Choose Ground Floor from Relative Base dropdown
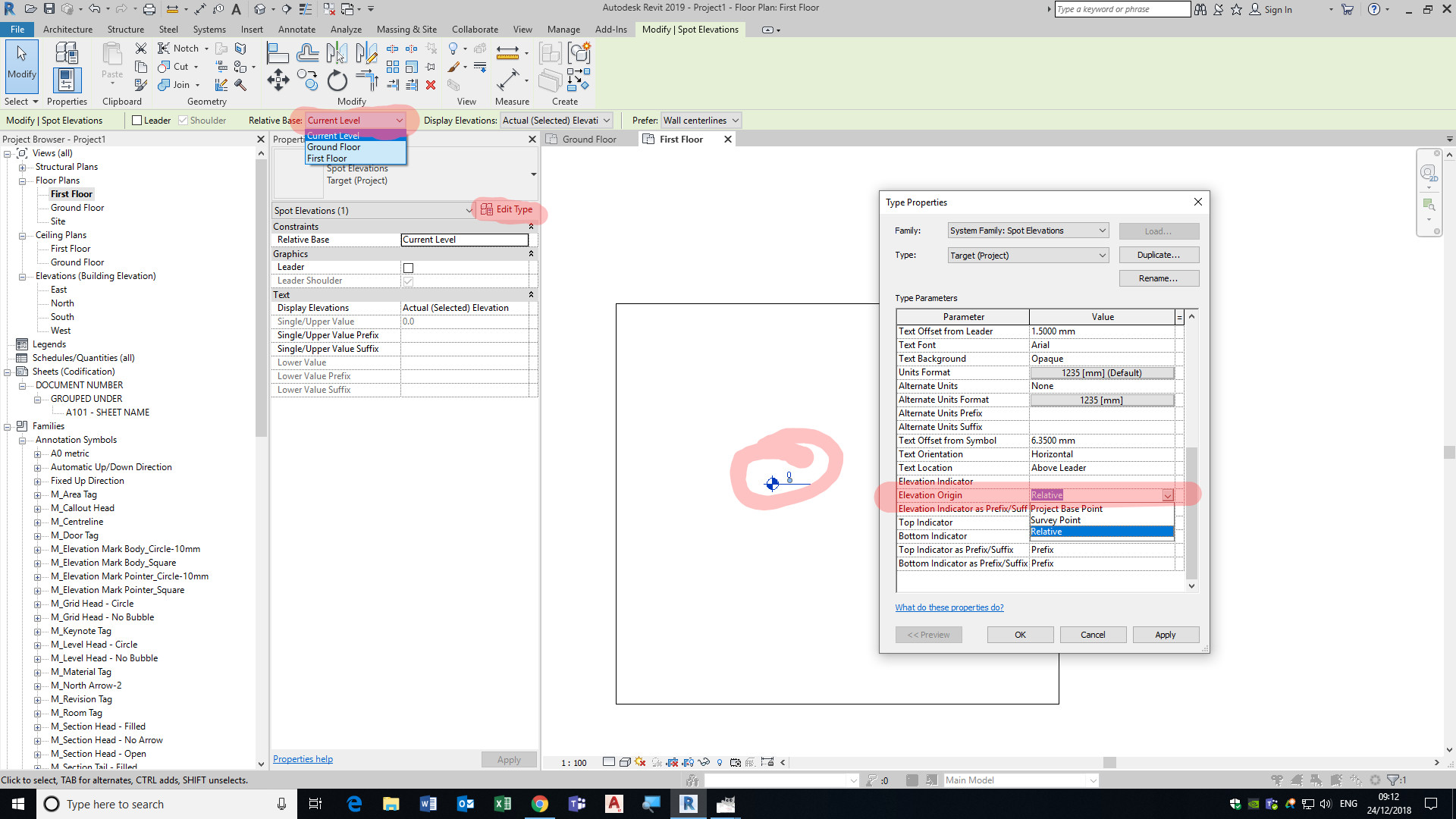 click(334, 146)
